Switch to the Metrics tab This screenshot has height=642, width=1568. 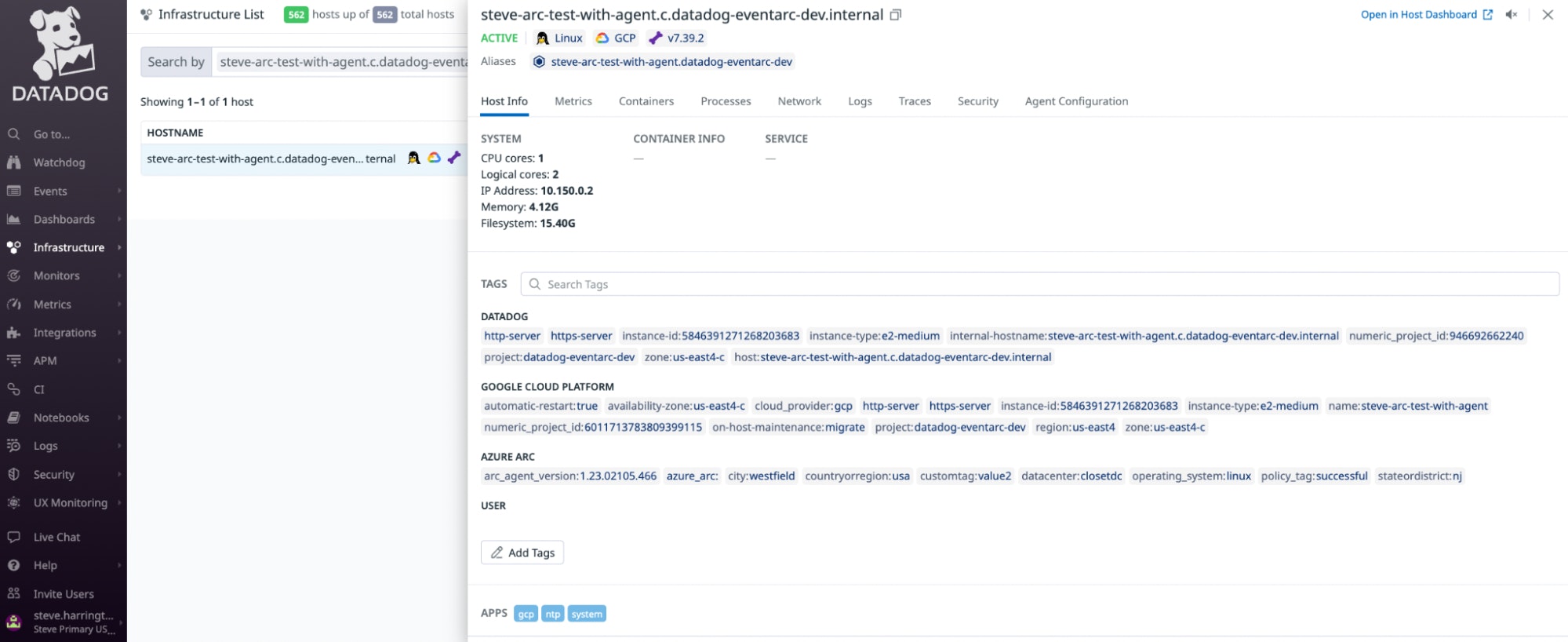pos(573,101)
